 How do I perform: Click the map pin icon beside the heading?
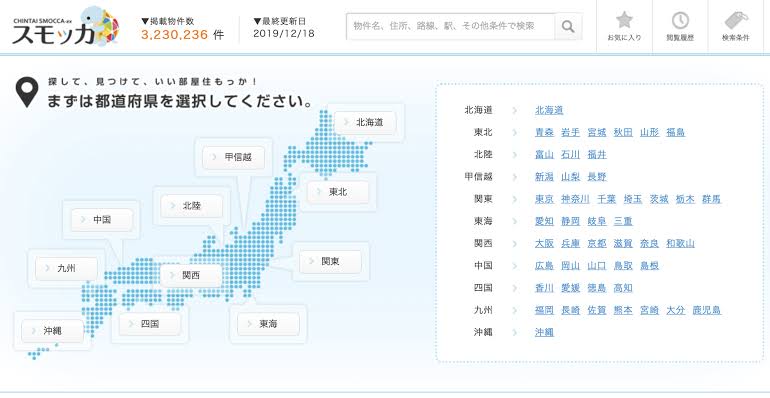27,92
